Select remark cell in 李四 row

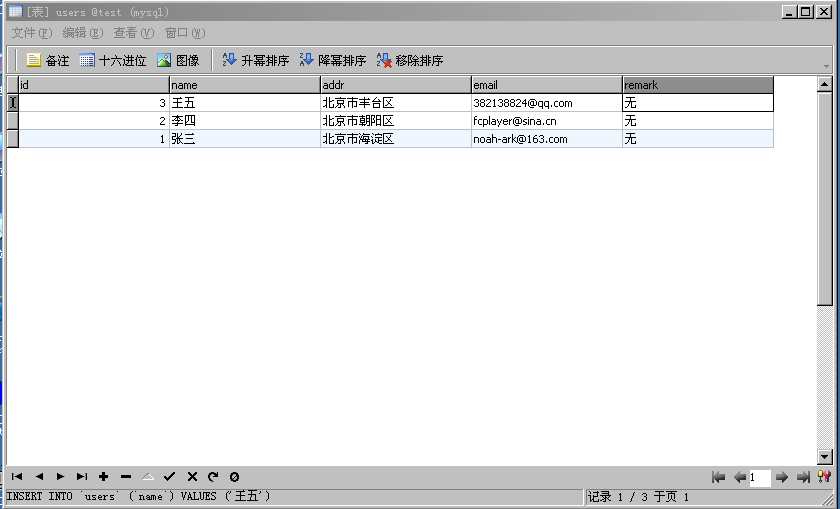[698, 121]
